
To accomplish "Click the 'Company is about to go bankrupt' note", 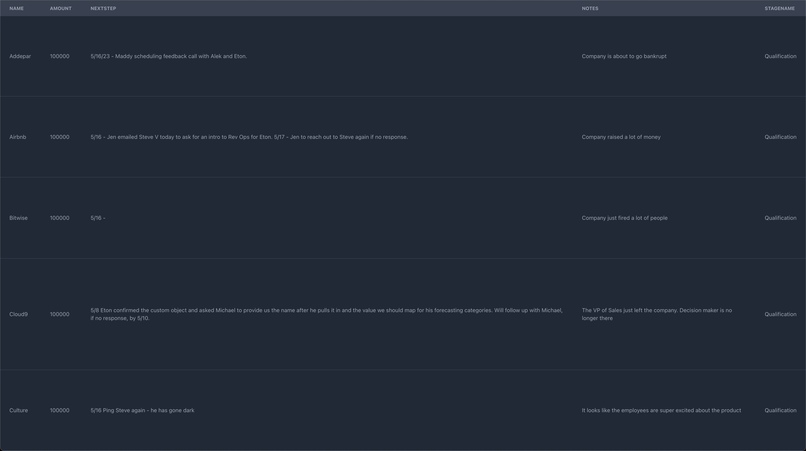I will pyautogui.click(x=624, y=57).
